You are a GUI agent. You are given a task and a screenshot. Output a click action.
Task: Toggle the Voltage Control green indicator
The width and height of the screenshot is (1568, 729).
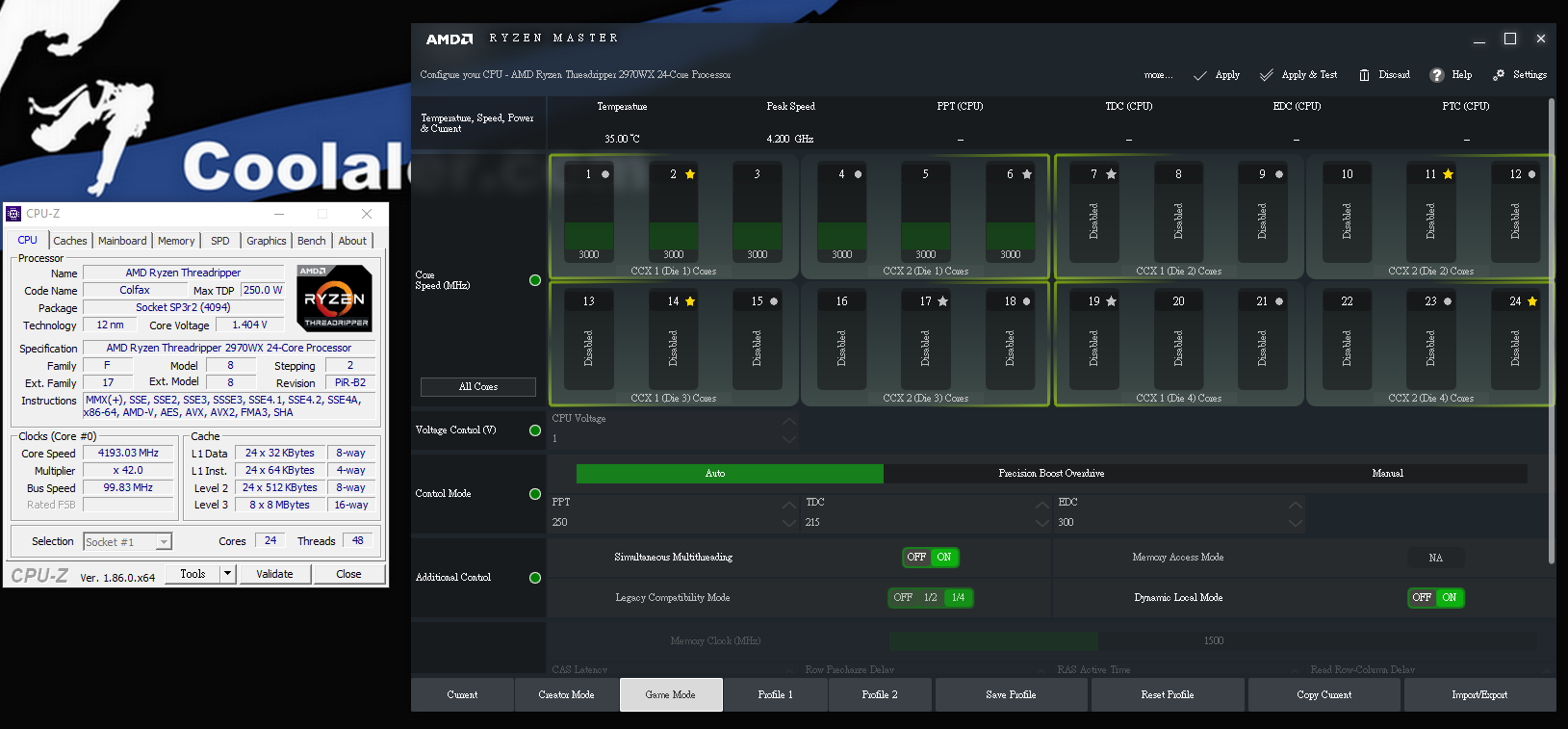pyautogui.click(x=535, y=430)
